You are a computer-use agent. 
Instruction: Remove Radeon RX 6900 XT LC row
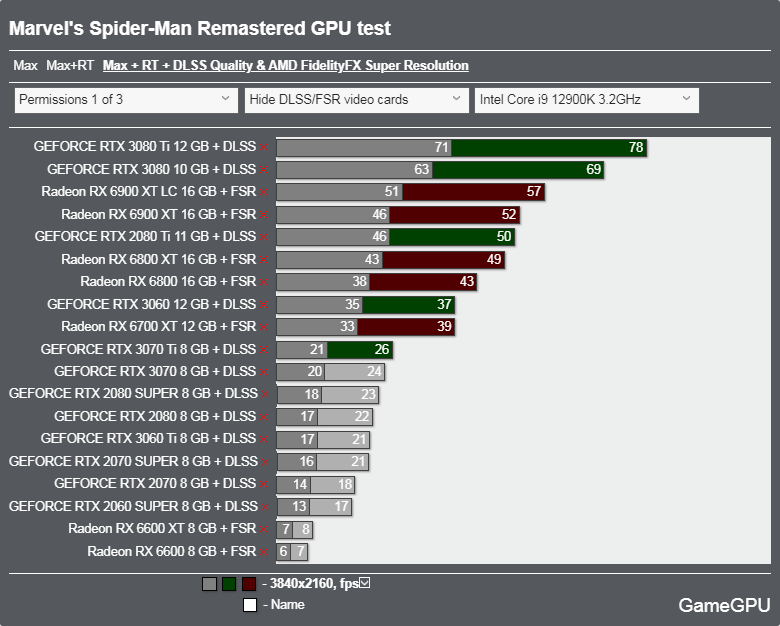263,192
